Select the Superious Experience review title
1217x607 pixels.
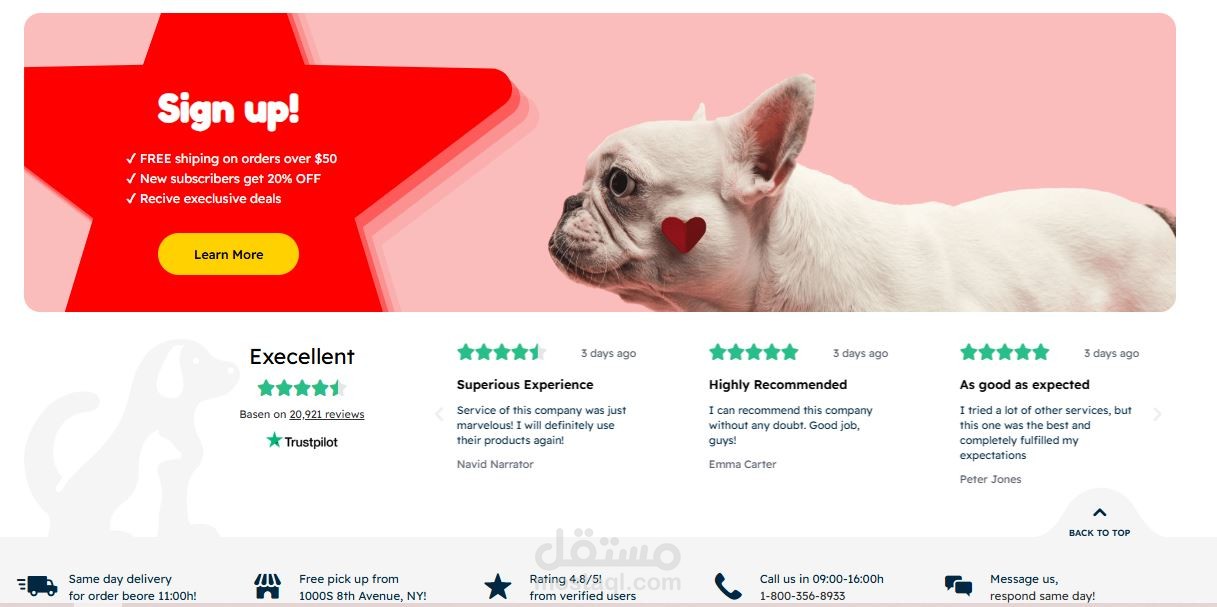pos(525,384)
